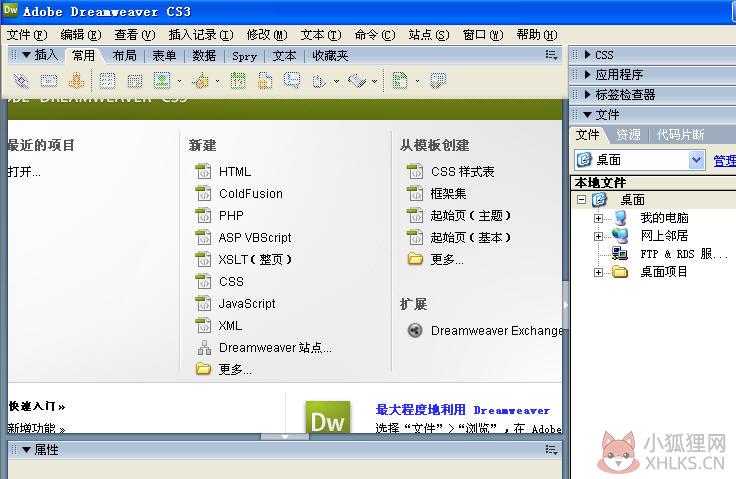Create from CSS 样式表 template
736x479 pixels.
tap(463, 171)
